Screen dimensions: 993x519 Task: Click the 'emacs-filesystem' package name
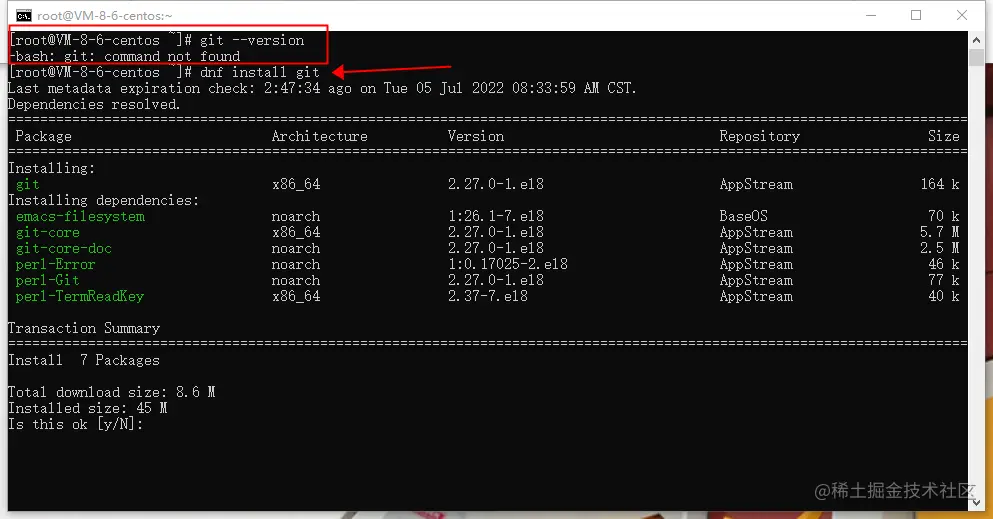click(x=80, y=216)
